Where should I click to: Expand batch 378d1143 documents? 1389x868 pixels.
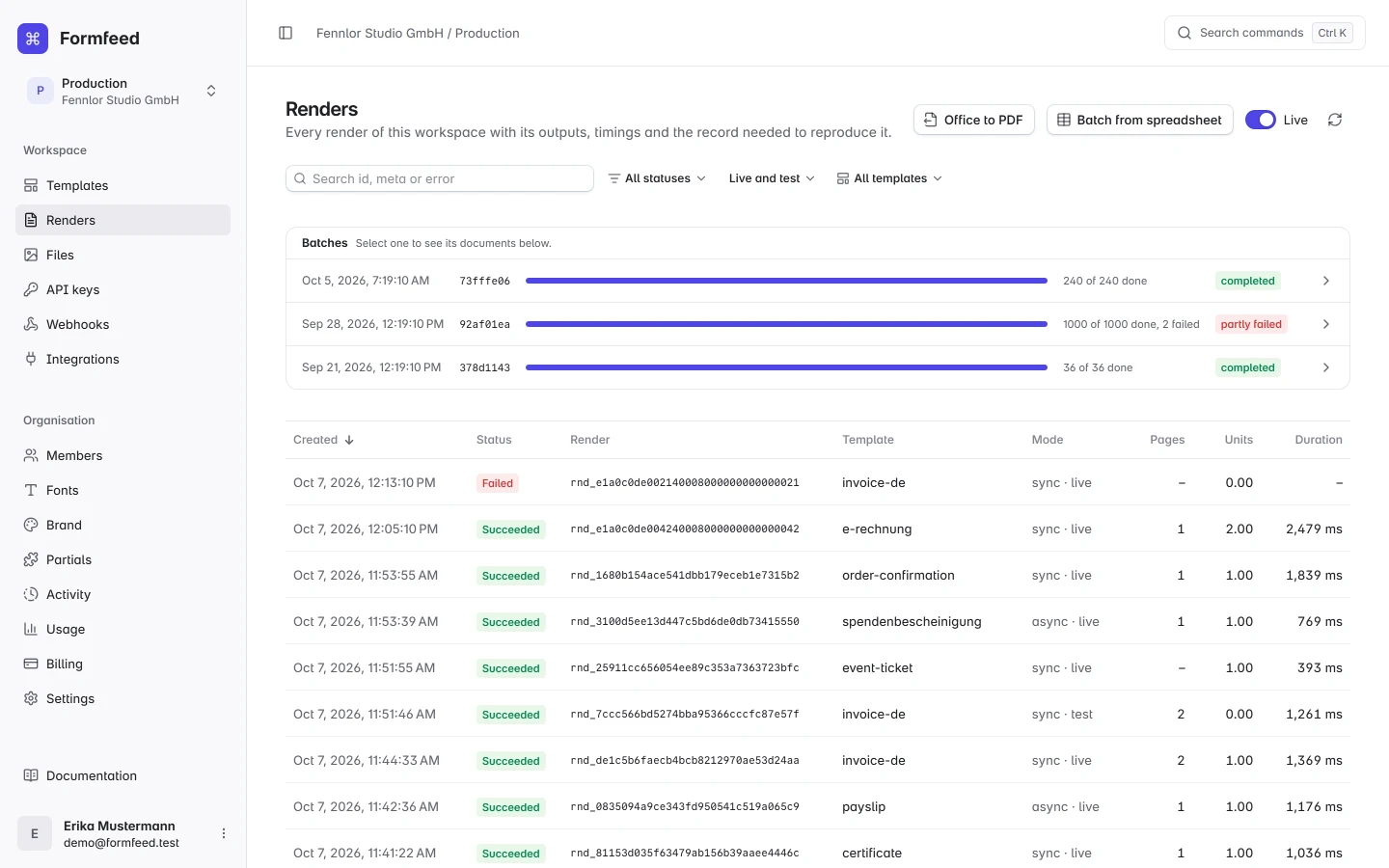(x=1326, y=367)
